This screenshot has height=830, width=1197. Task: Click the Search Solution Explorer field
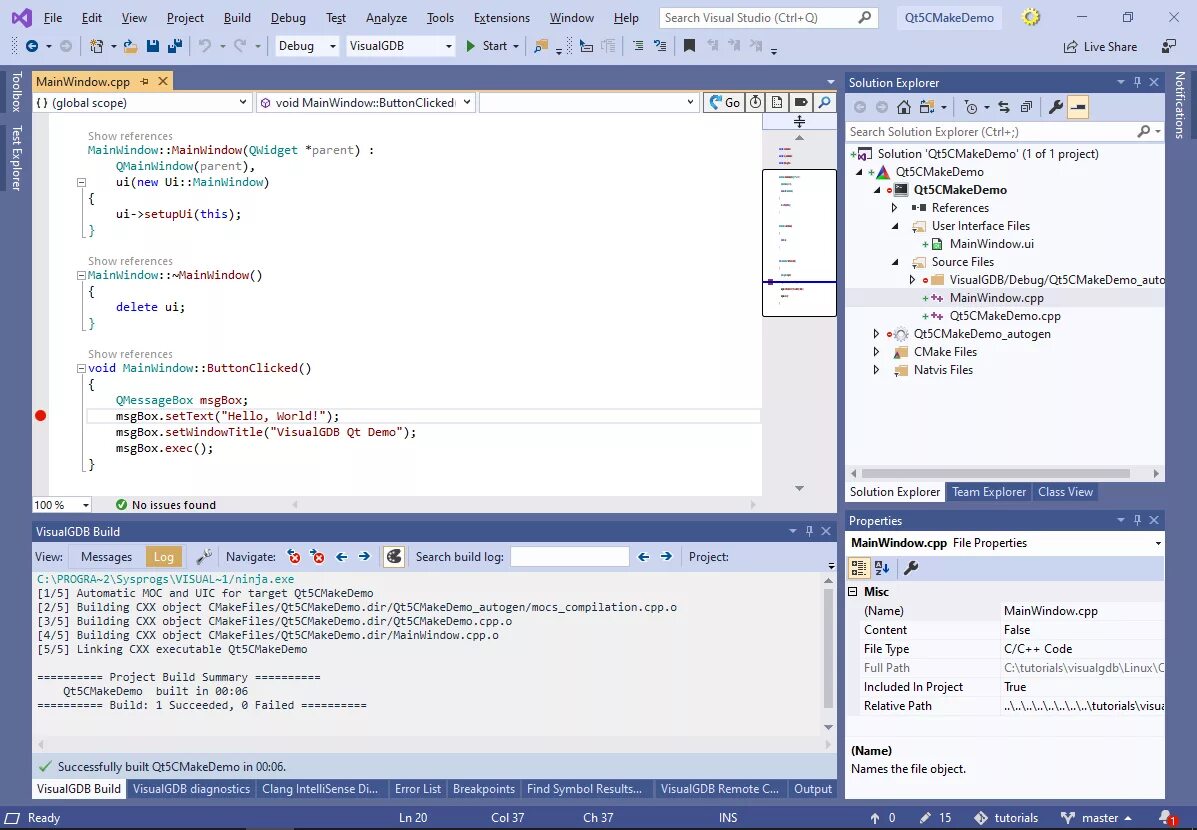(1005, 131)
